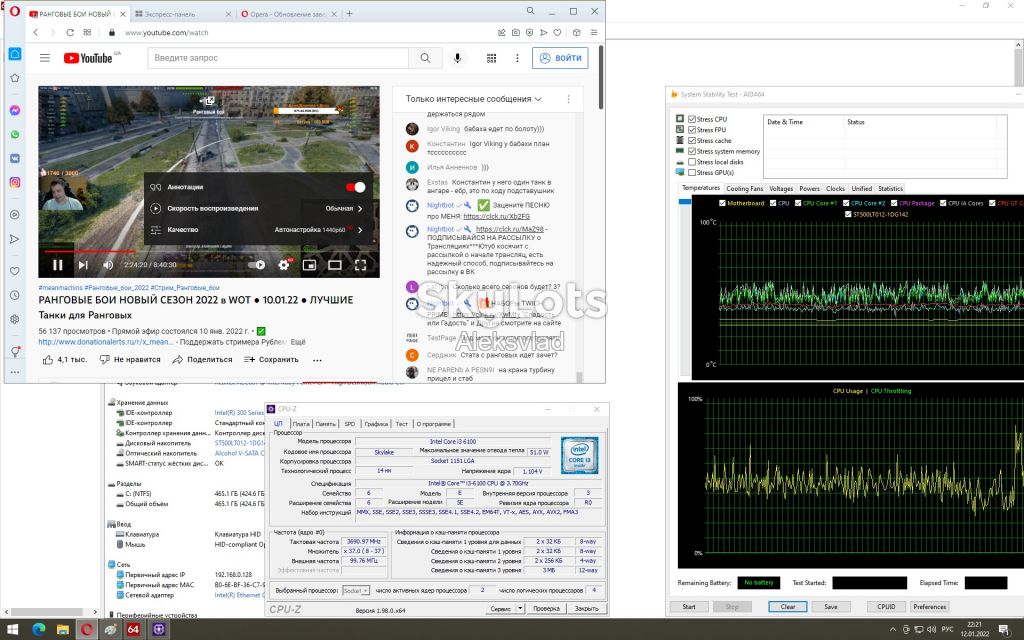Open the video player settings gear

click(283, 264)
